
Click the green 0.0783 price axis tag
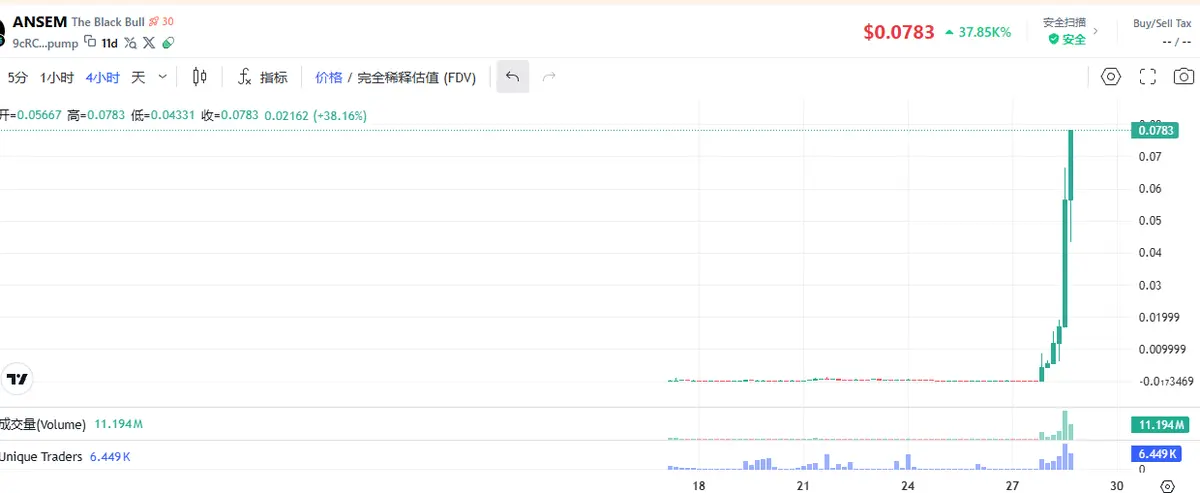coord(1155,130)
